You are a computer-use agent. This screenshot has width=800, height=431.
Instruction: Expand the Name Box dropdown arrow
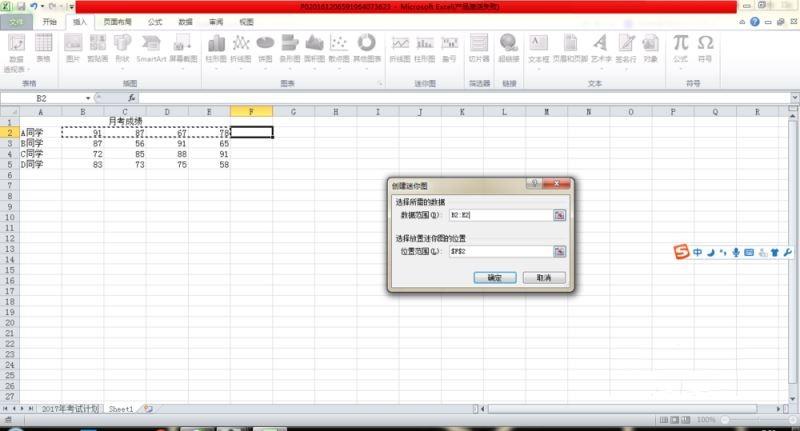[88, 98]
